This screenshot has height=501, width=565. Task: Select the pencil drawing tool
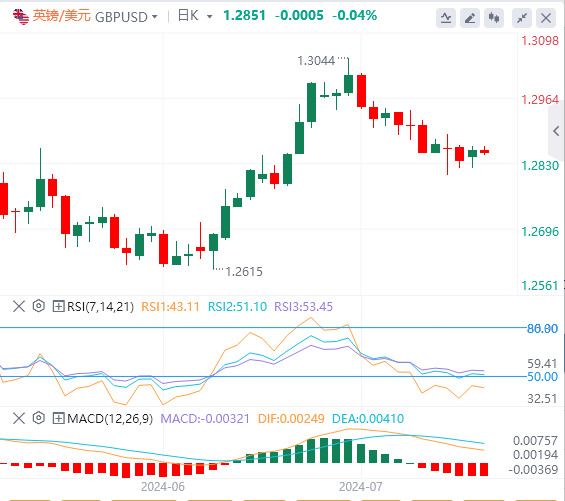click(x=470, y=18)
